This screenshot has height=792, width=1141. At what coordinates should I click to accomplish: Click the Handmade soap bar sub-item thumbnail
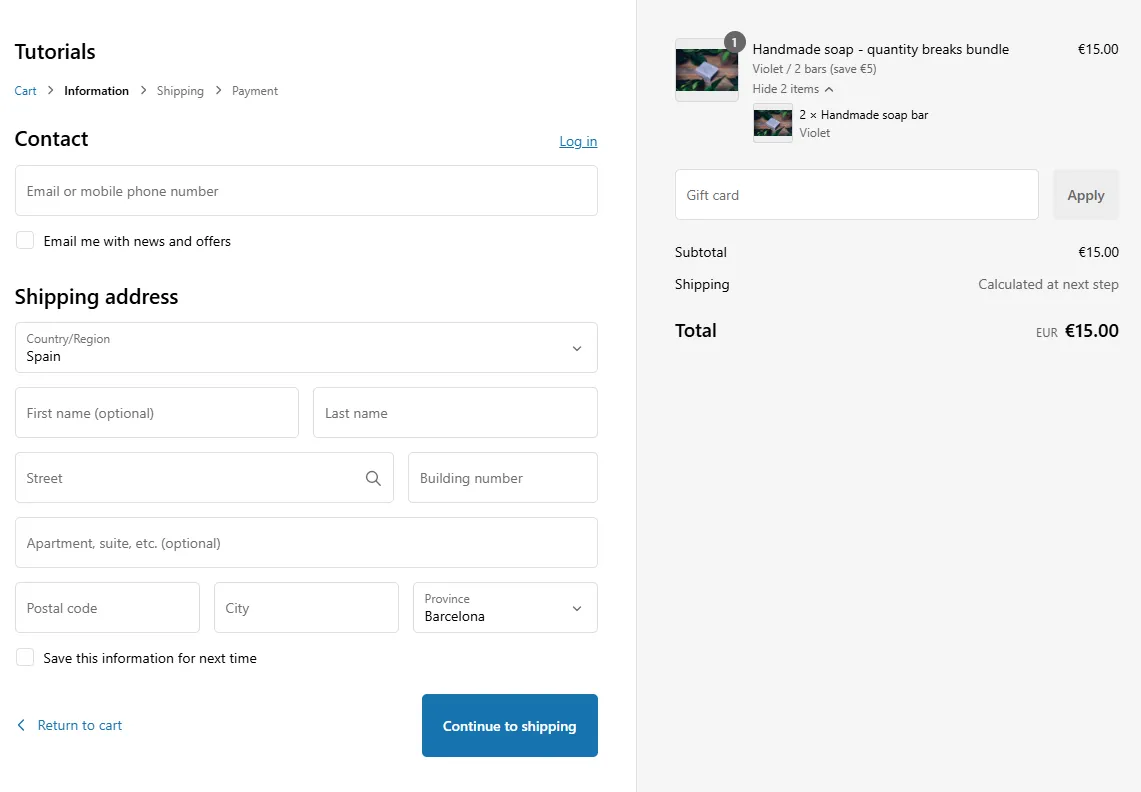pyautogui.click(x=772, y=123)
